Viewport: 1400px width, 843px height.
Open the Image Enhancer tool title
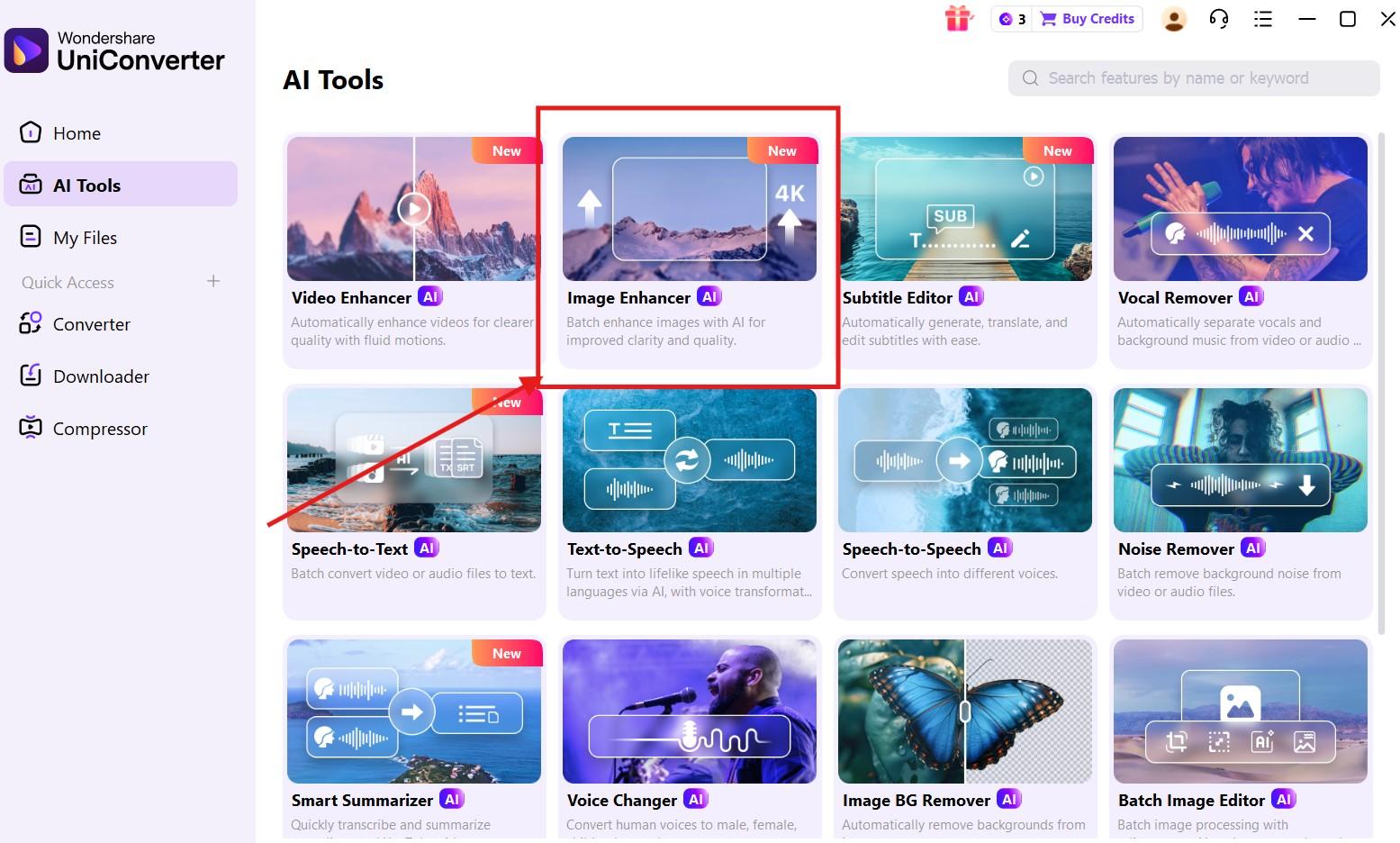(628, 297)
